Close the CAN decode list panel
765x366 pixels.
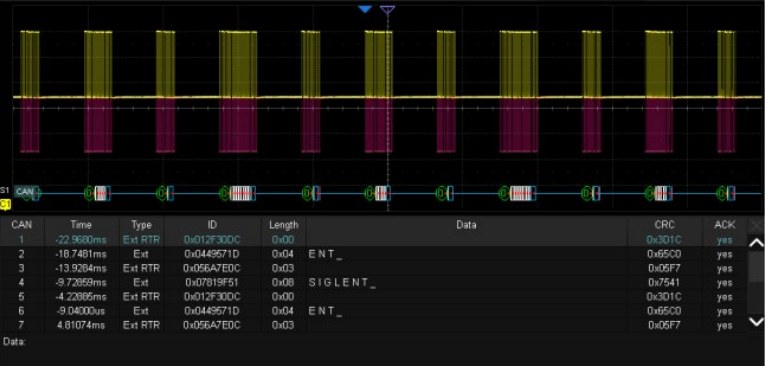pos(756,225)
